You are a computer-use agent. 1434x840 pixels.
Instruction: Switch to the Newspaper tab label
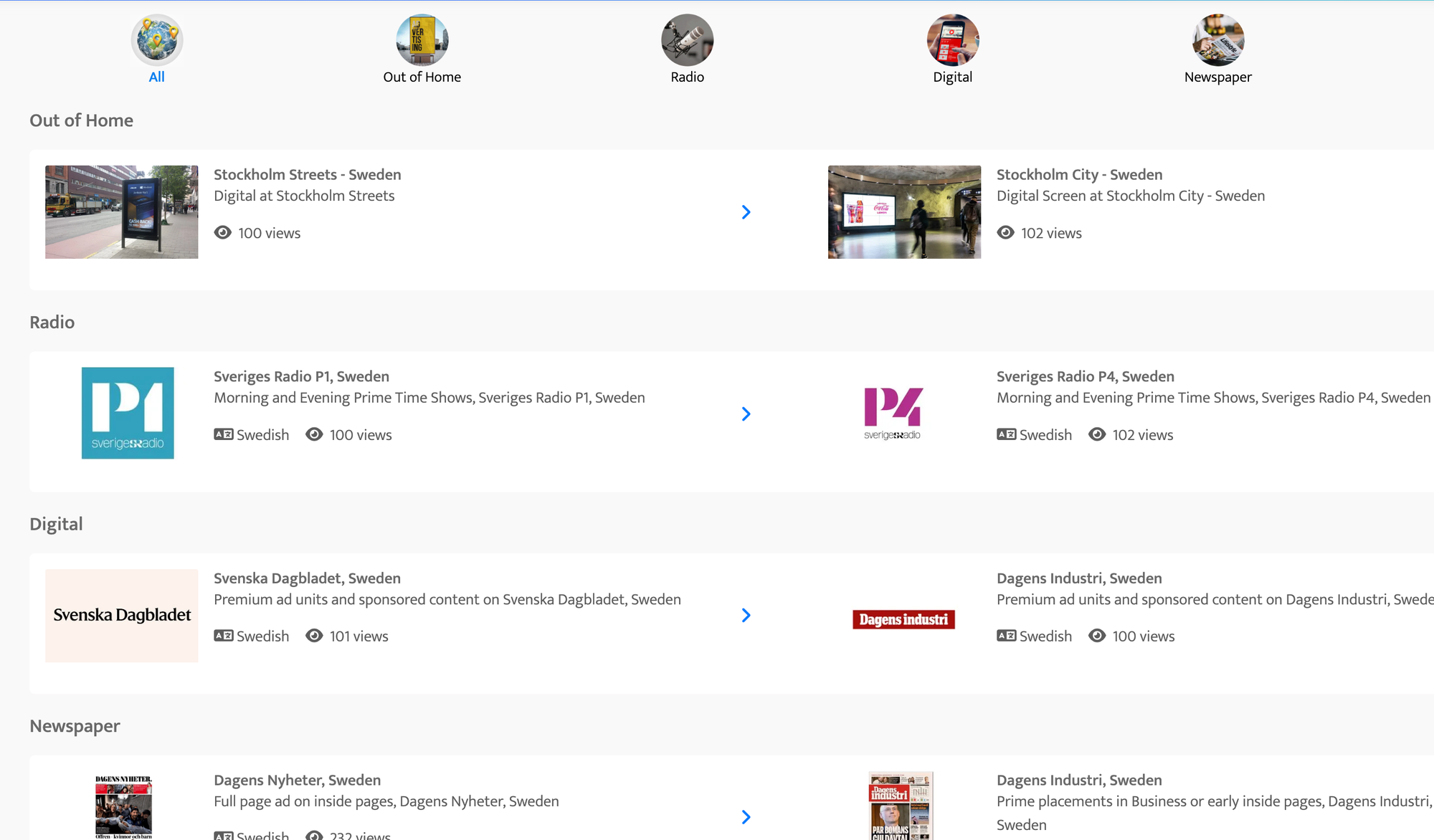click(x=1218, y=77)
